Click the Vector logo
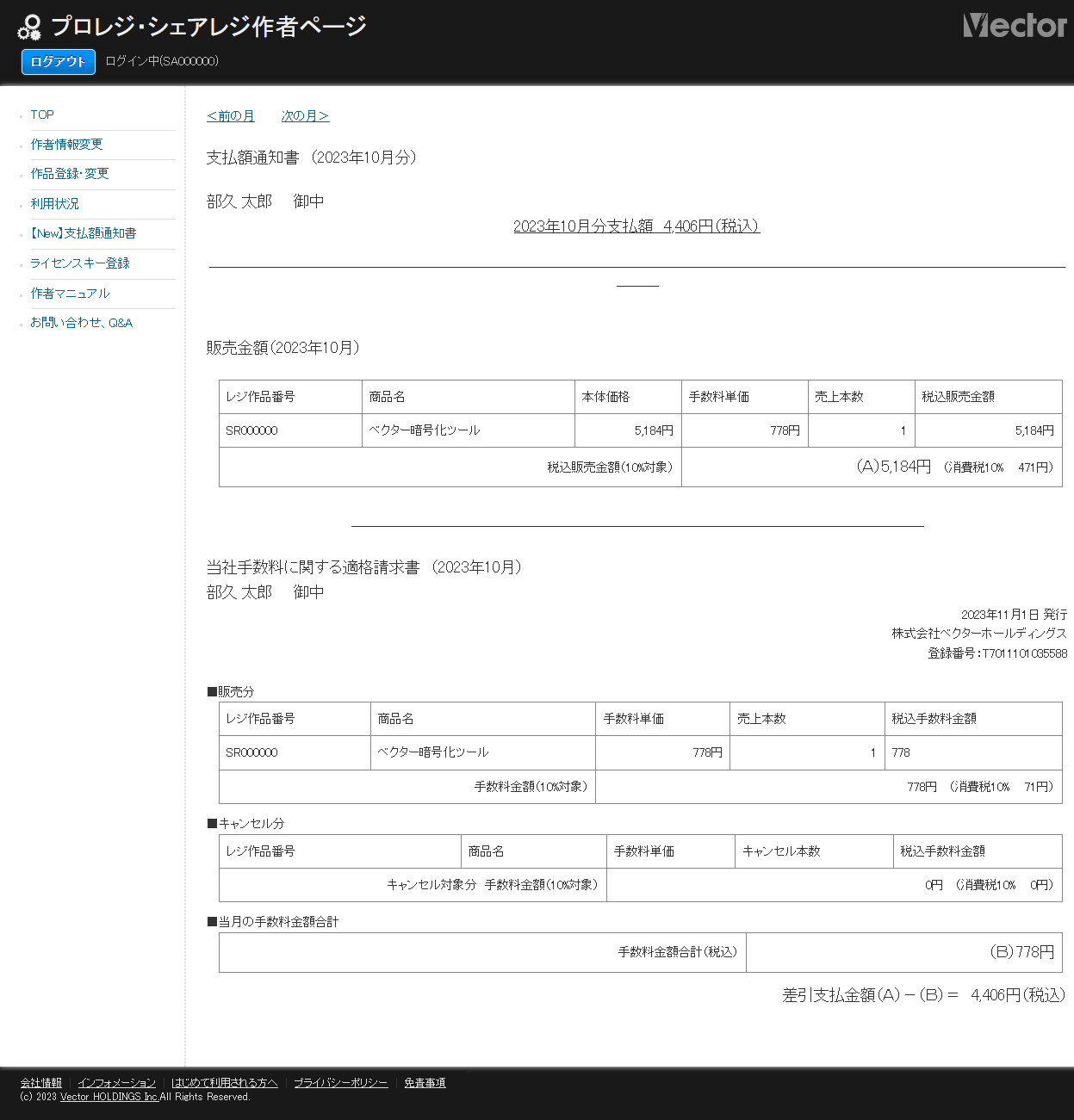The image size is (1074, 1120). tap(1015, 25)
